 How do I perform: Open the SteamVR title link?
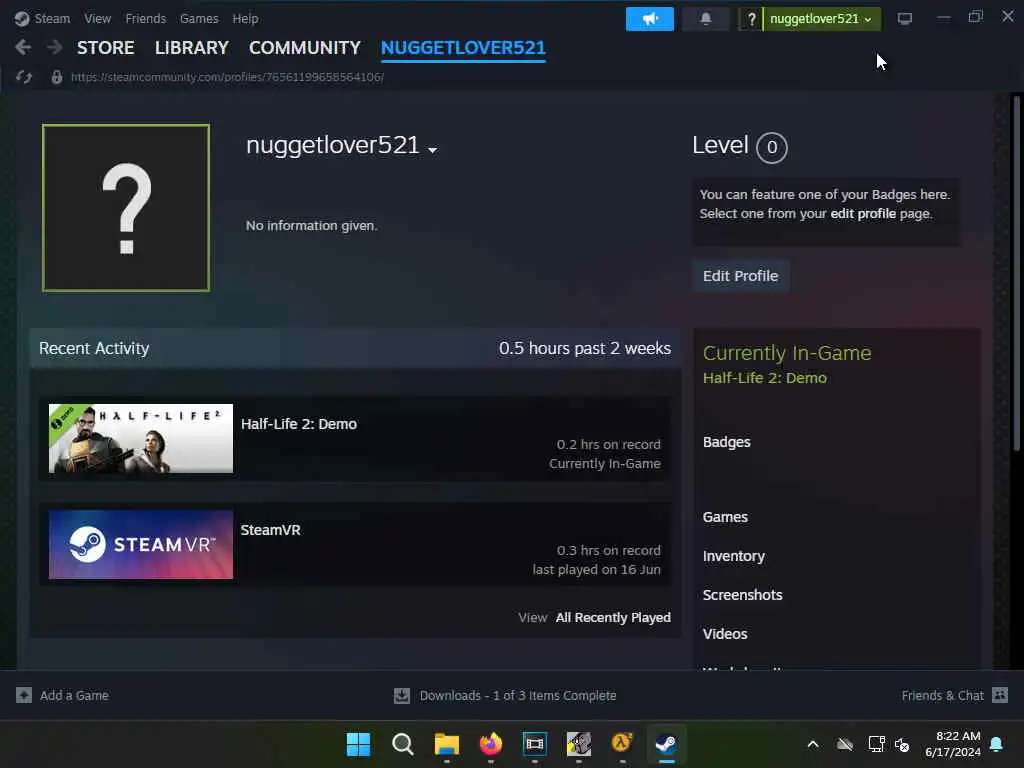270,530
